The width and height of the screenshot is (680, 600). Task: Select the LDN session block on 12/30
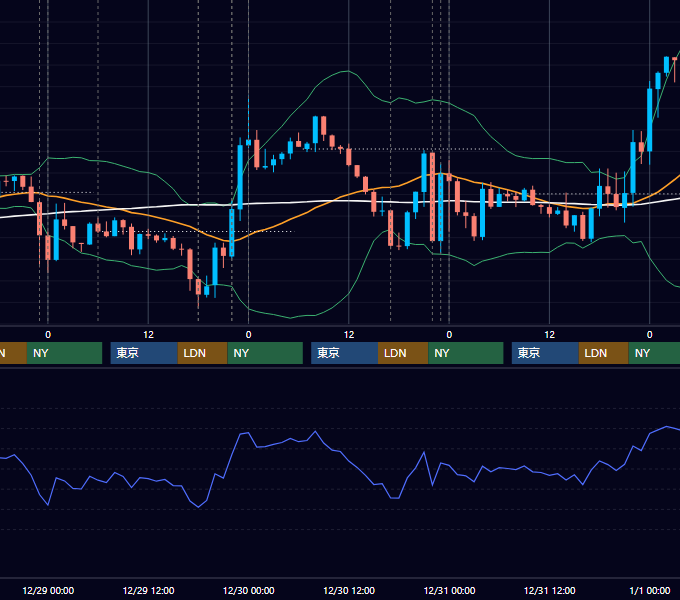click(403, 353)
